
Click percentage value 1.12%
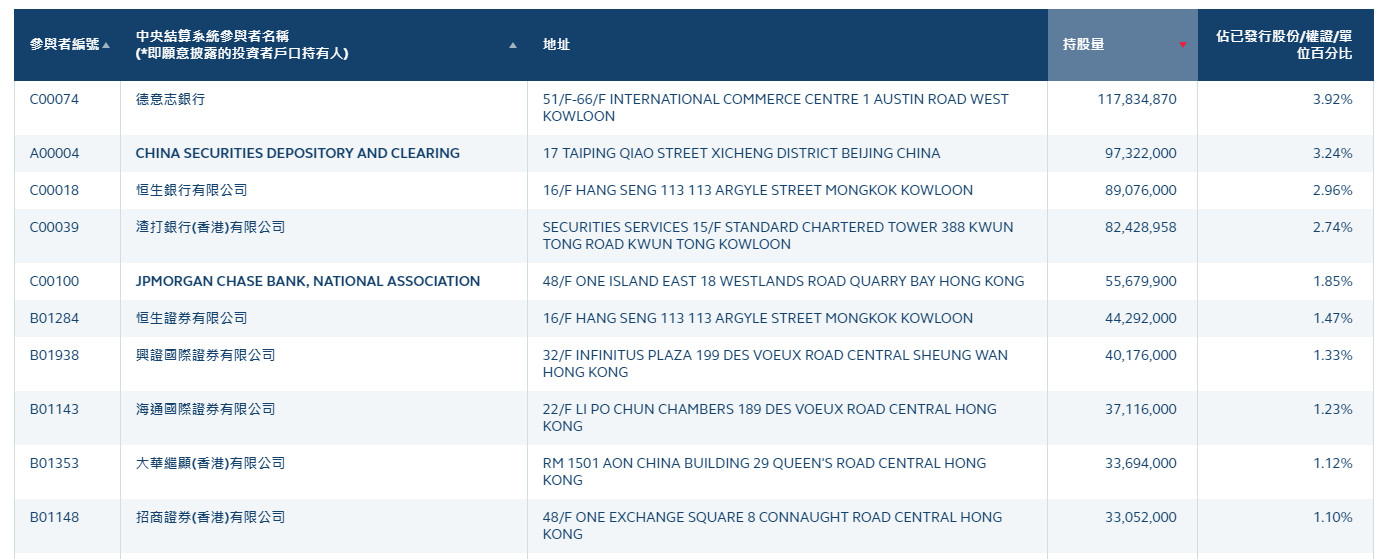click(1333, 463)
